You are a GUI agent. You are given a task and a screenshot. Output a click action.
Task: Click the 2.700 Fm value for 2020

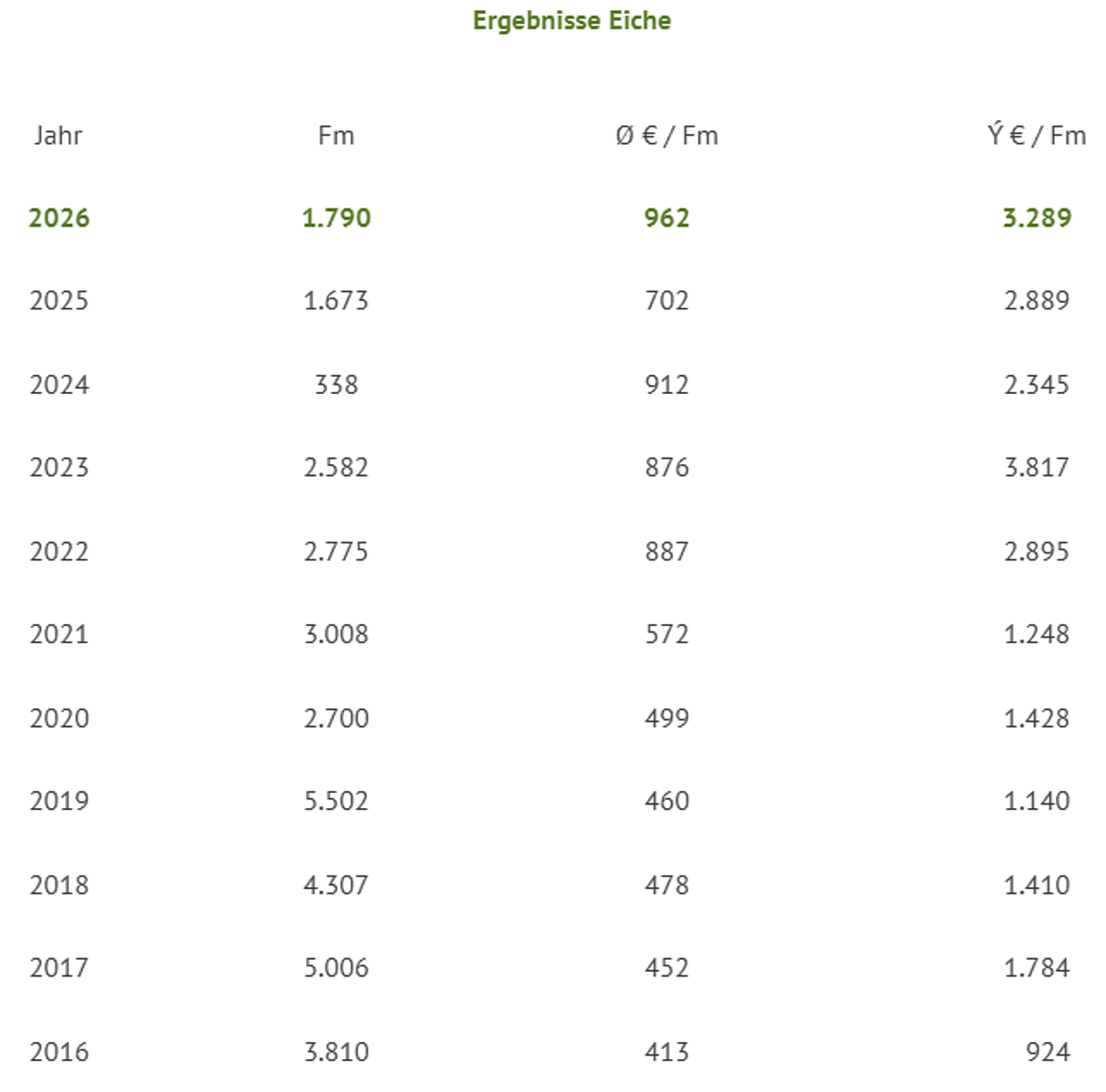coord(336,718)
